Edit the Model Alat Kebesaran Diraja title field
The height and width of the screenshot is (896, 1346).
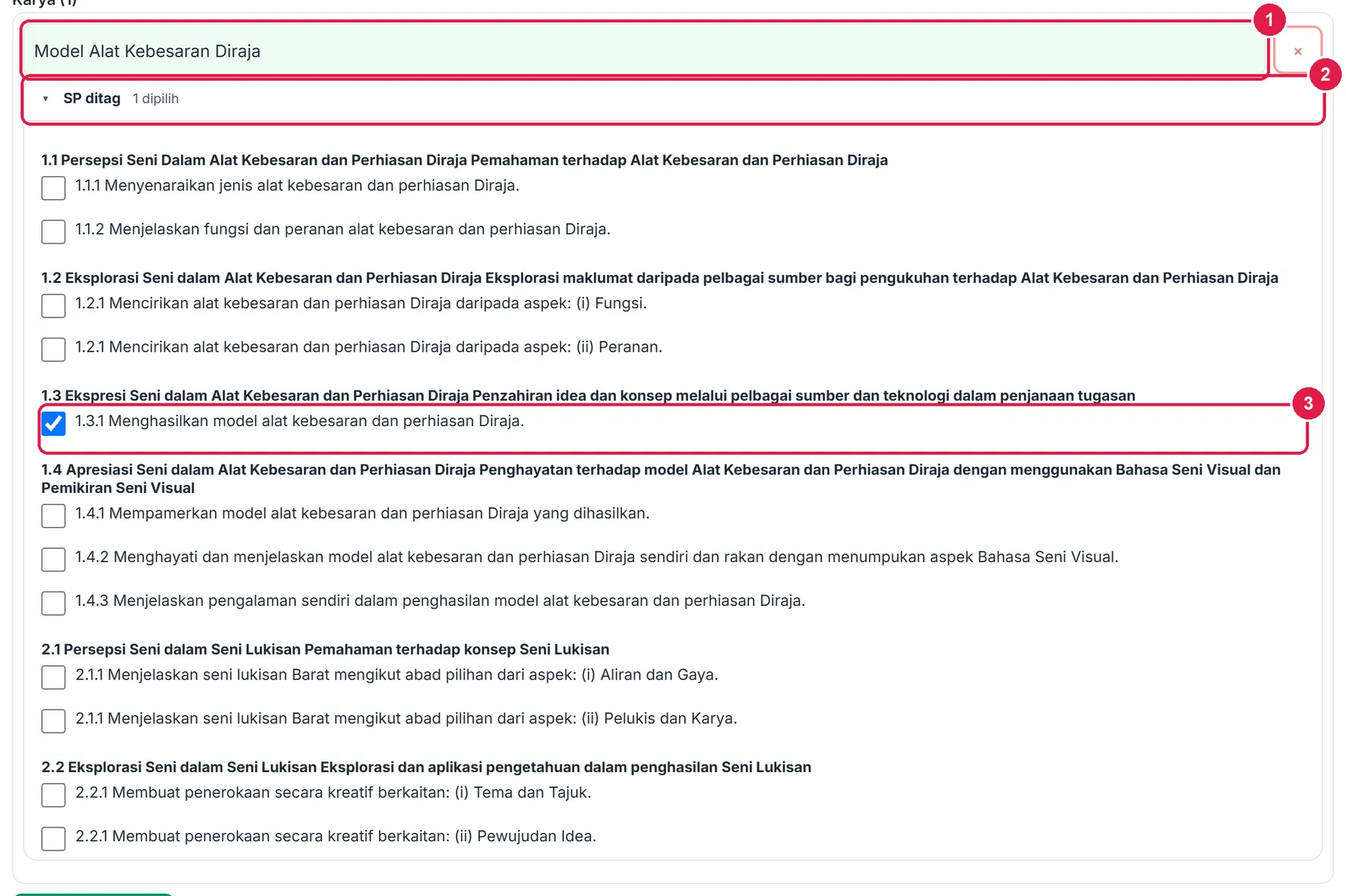coord(644,51)
